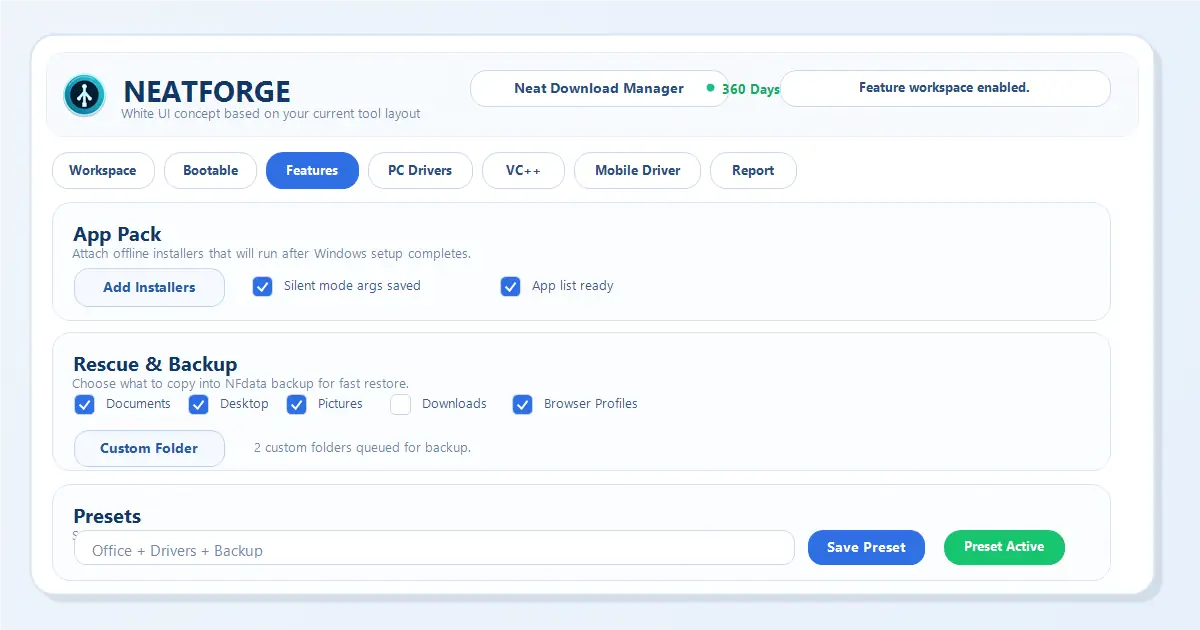Click the green license status dot
Viewport: 1200px width, 630px height.
[710, 88]
